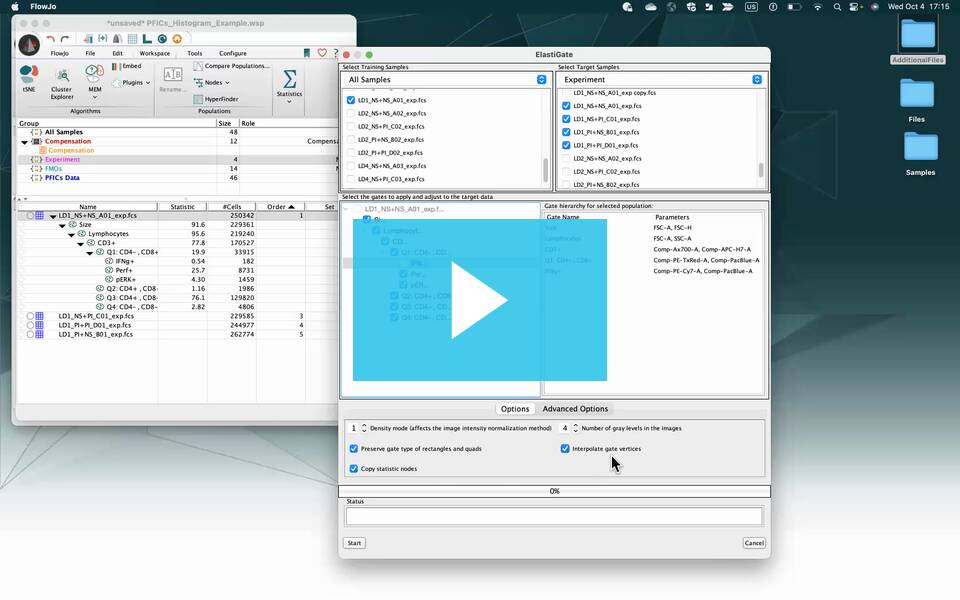The image size is (960, 600).
Task: Open the table editor grid icon
Action: coord(132,39)
